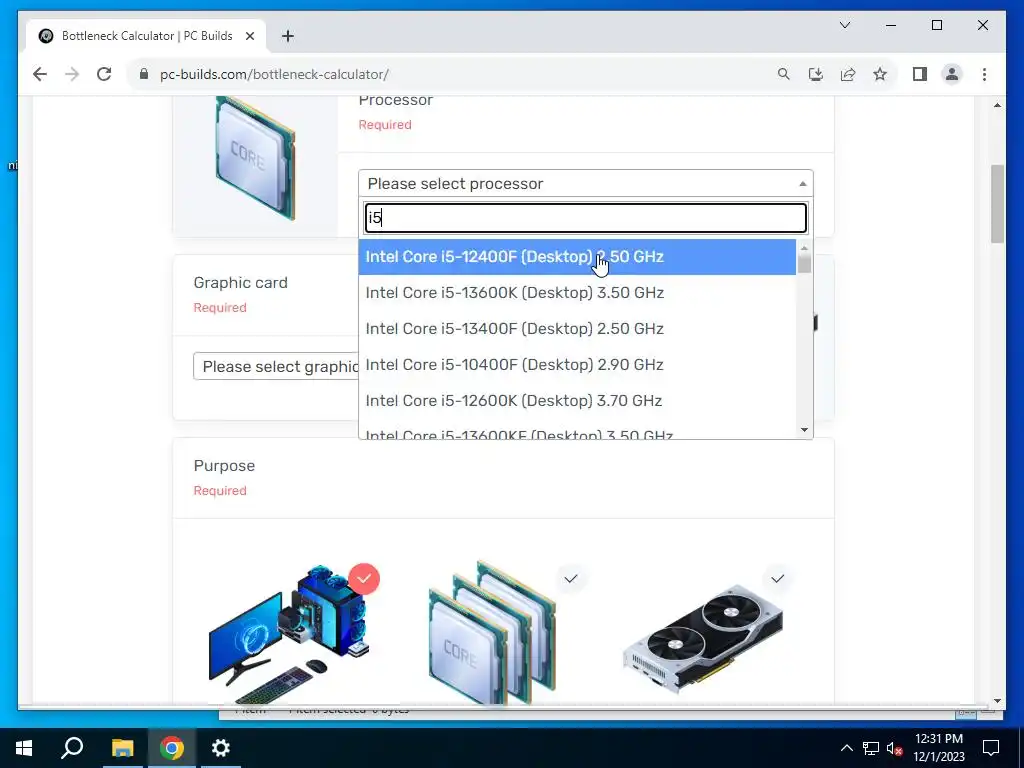Show hidden system tray icons

(x=846, y=748)
